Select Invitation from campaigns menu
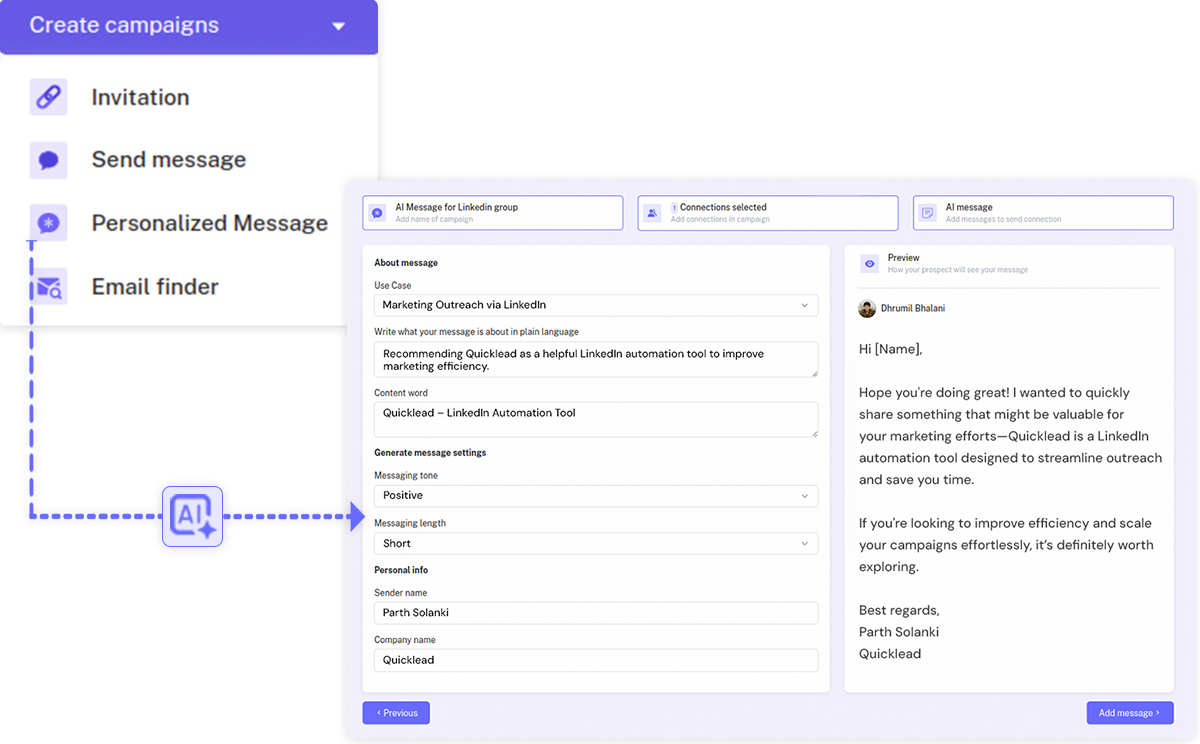Viewport: 1200px width, 744px height. tap(140, 97)
